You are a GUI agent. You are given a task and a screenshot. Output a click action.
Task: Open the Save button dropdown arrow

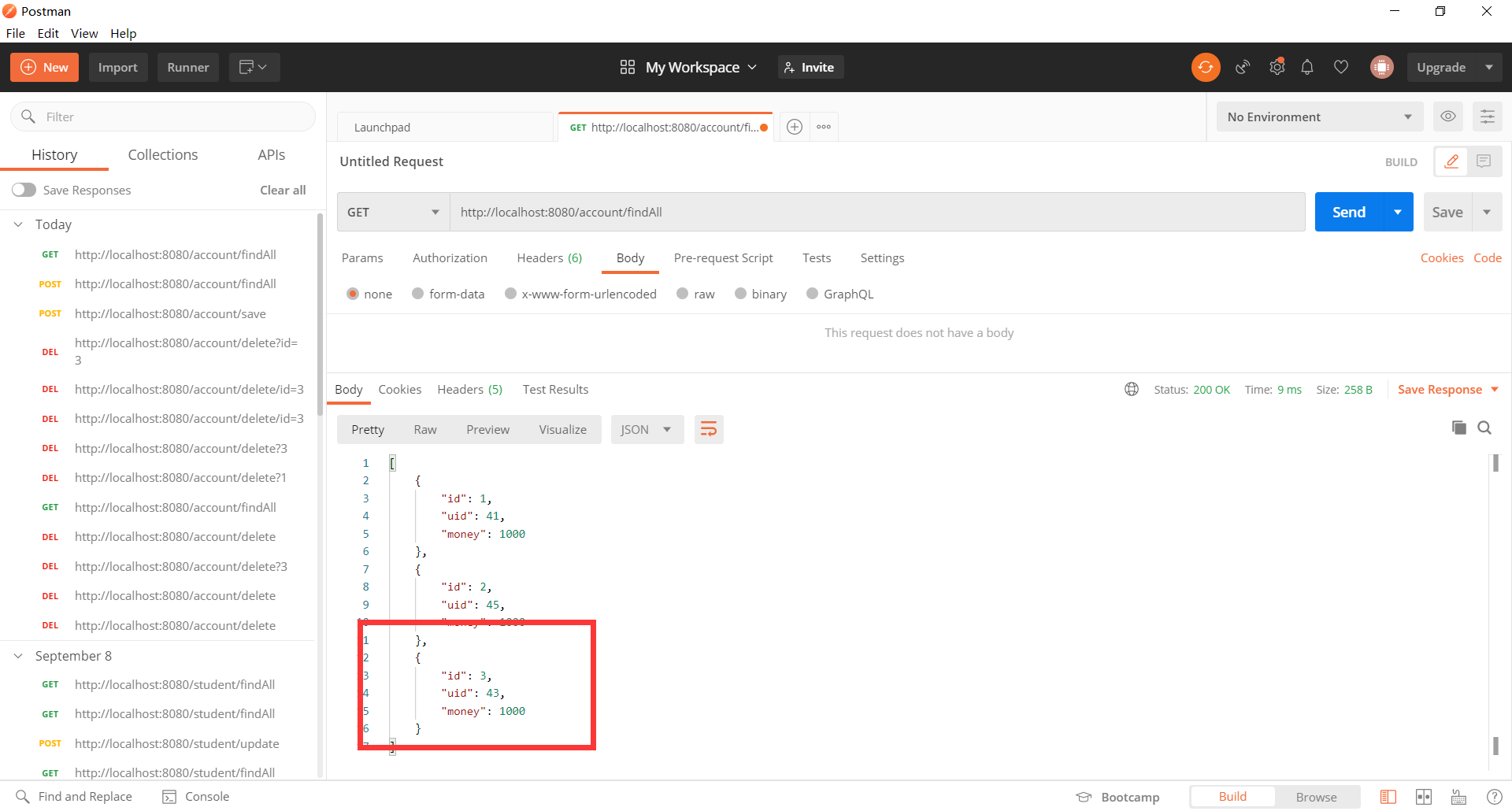coord(1487,212)
